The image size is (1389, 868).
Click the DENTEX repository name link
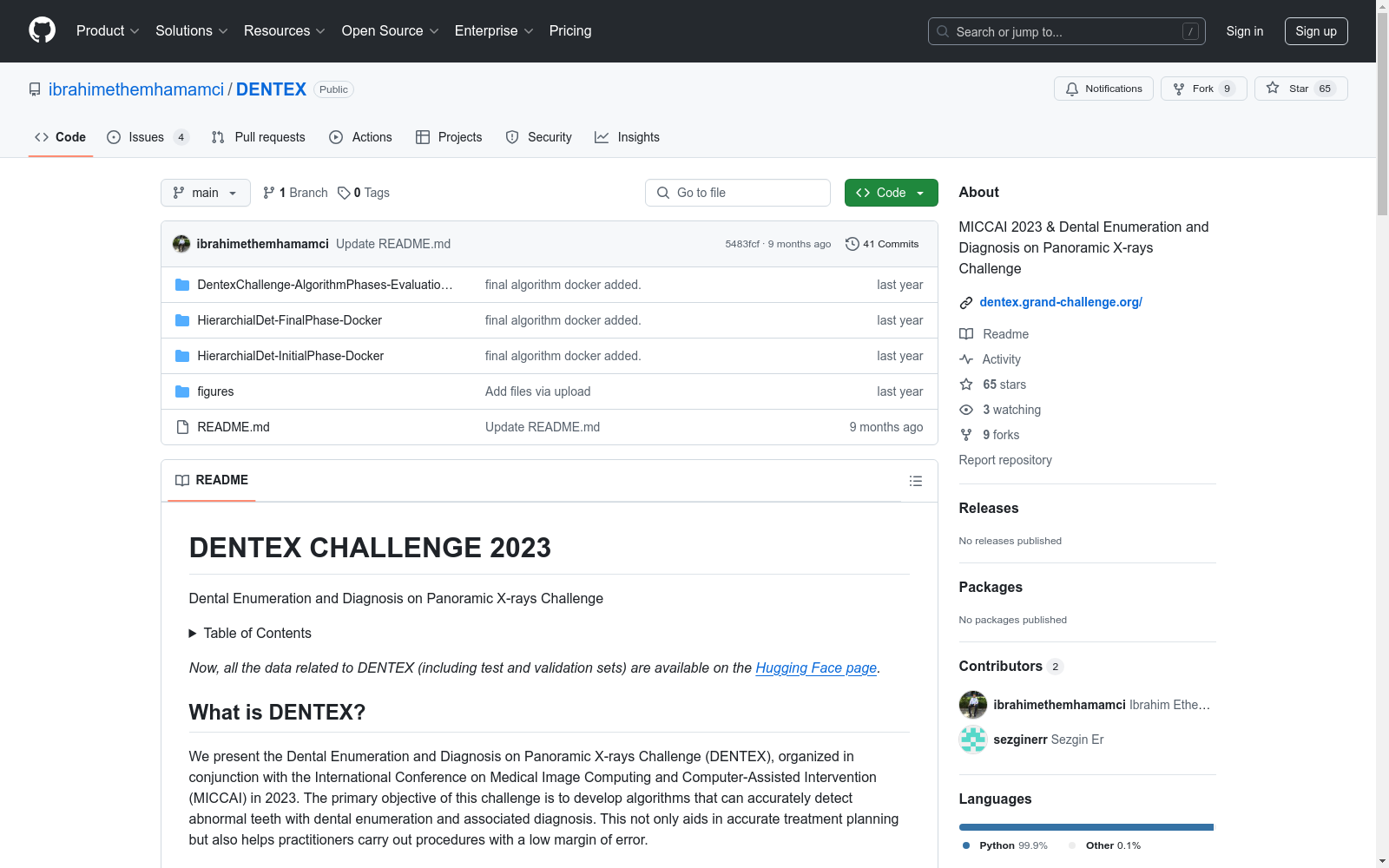coord(271,89)
